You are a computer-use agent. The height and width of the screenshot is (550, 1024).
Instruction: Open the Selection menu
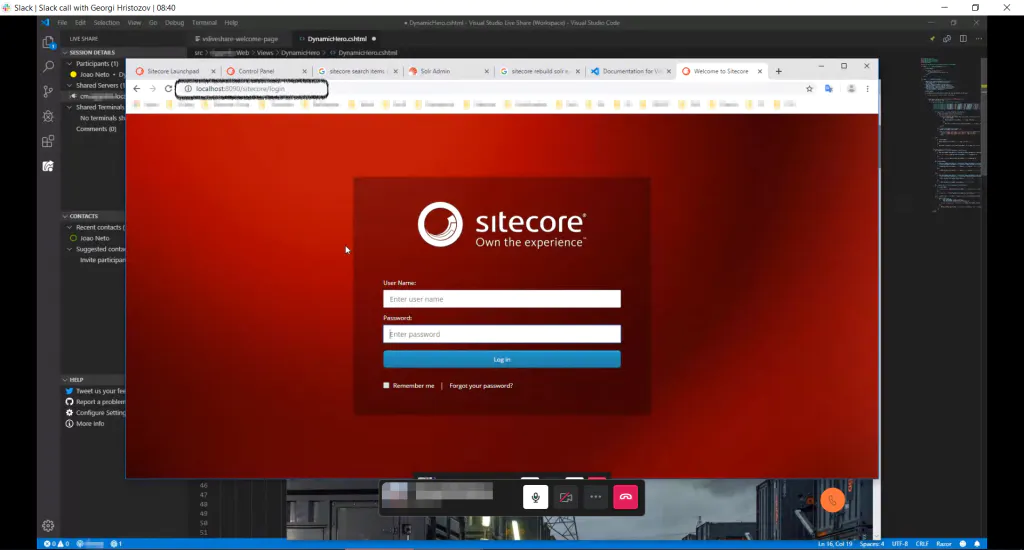click(106, 23)
